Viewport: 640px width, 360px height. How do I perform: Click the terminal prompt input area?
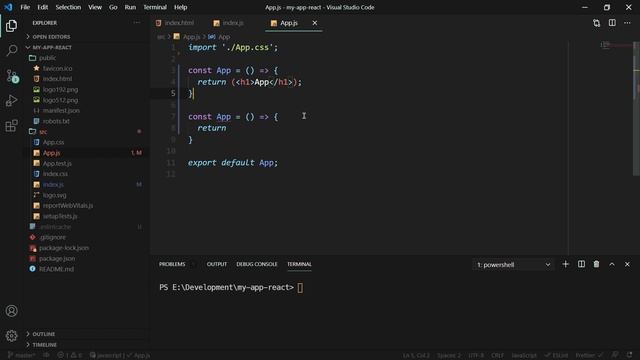300,288
